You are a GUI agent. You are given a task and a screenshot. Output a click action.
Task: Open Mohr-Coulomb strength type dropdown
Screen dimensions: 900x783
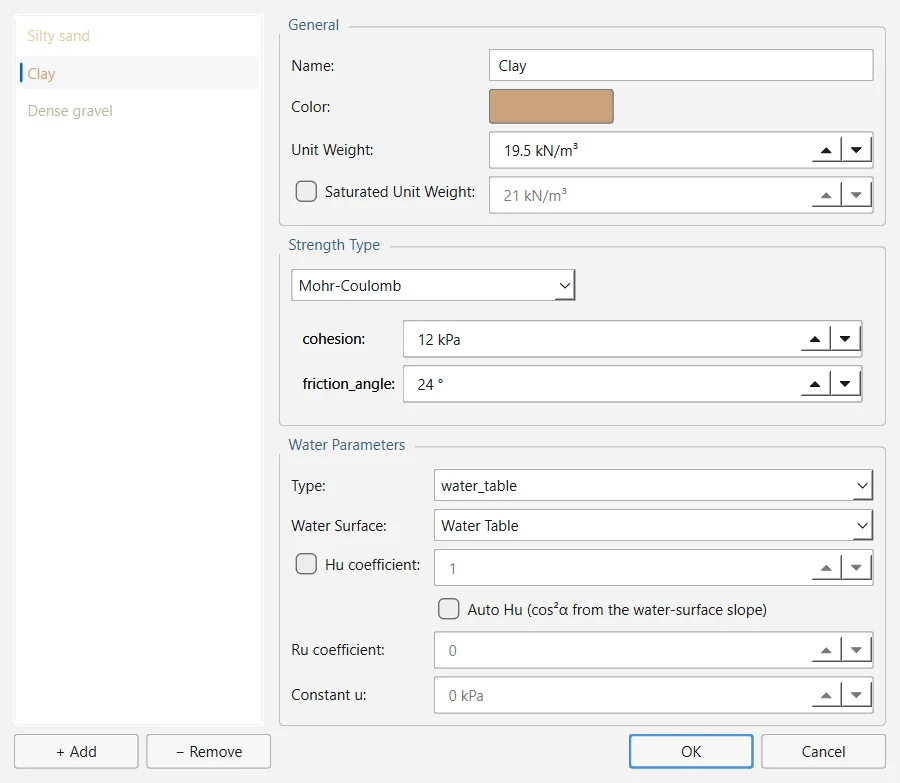(433, 285)
